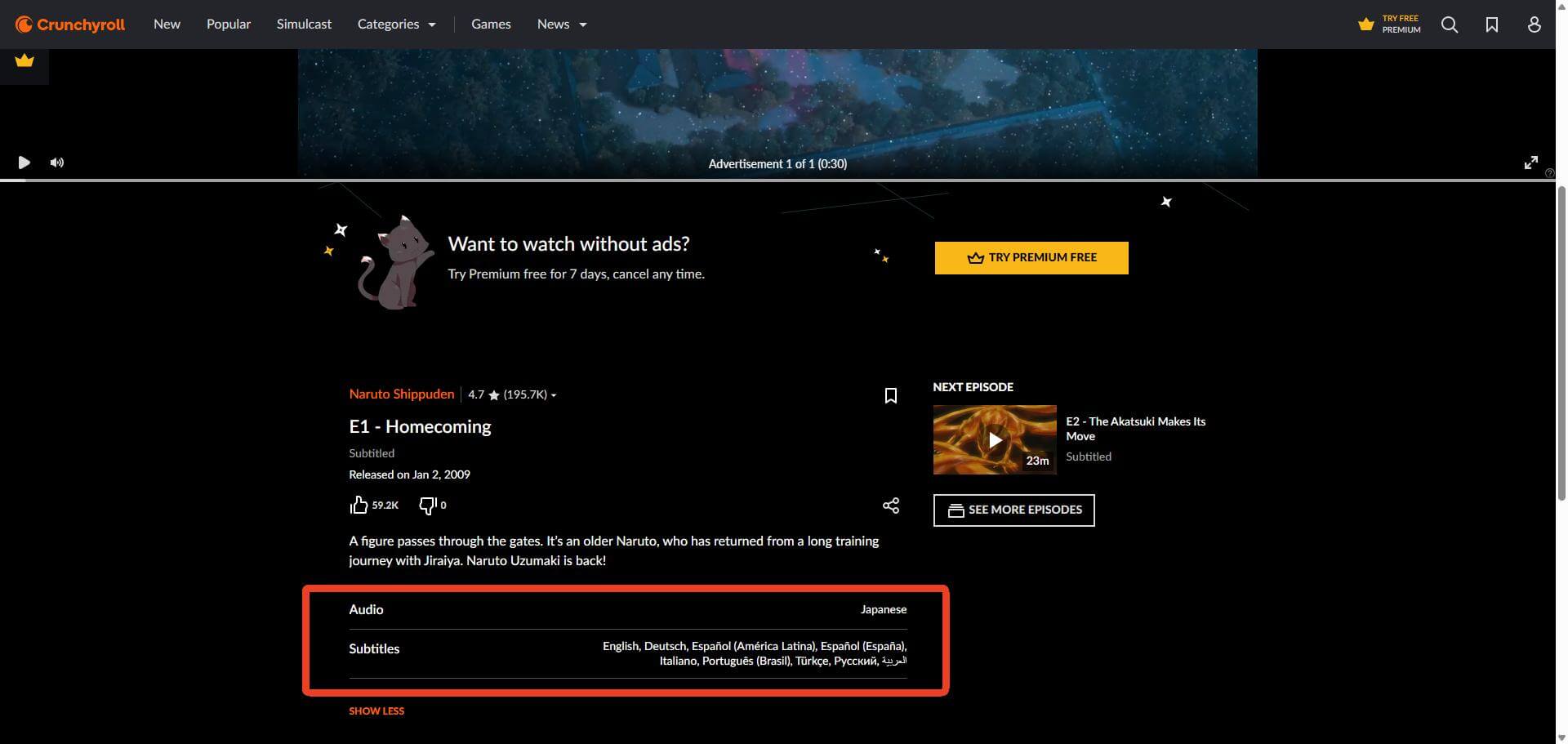The height and width of the screenshot is (744, 1568).
Task: Add Homecoming episode to watchlist bookmark
Action: click(891, 395)
